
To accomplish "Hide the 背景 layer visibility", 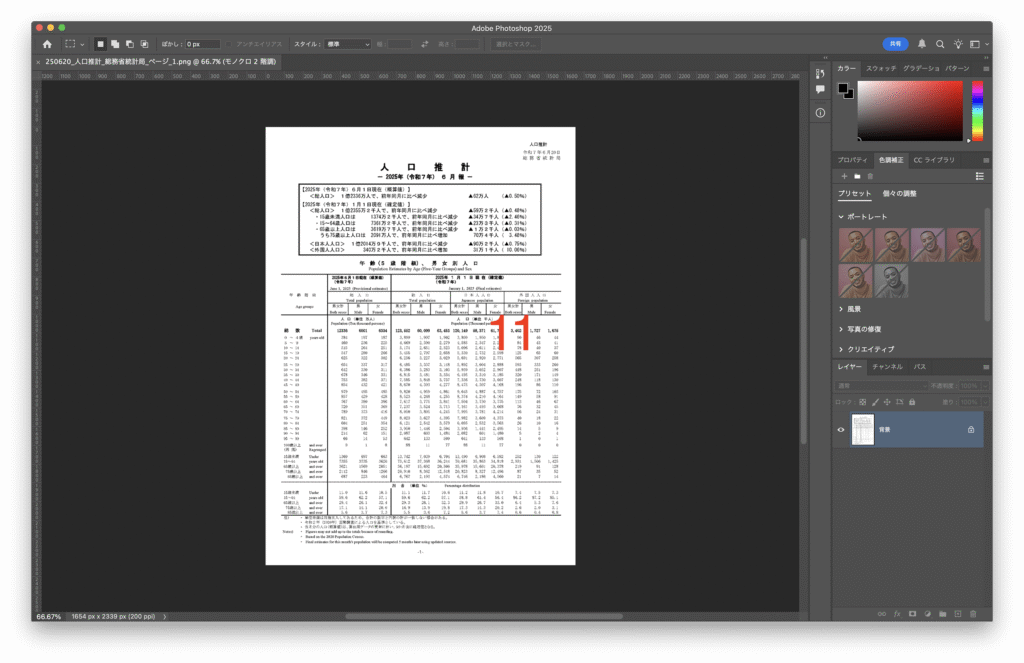I will click(x=840, y=430).
